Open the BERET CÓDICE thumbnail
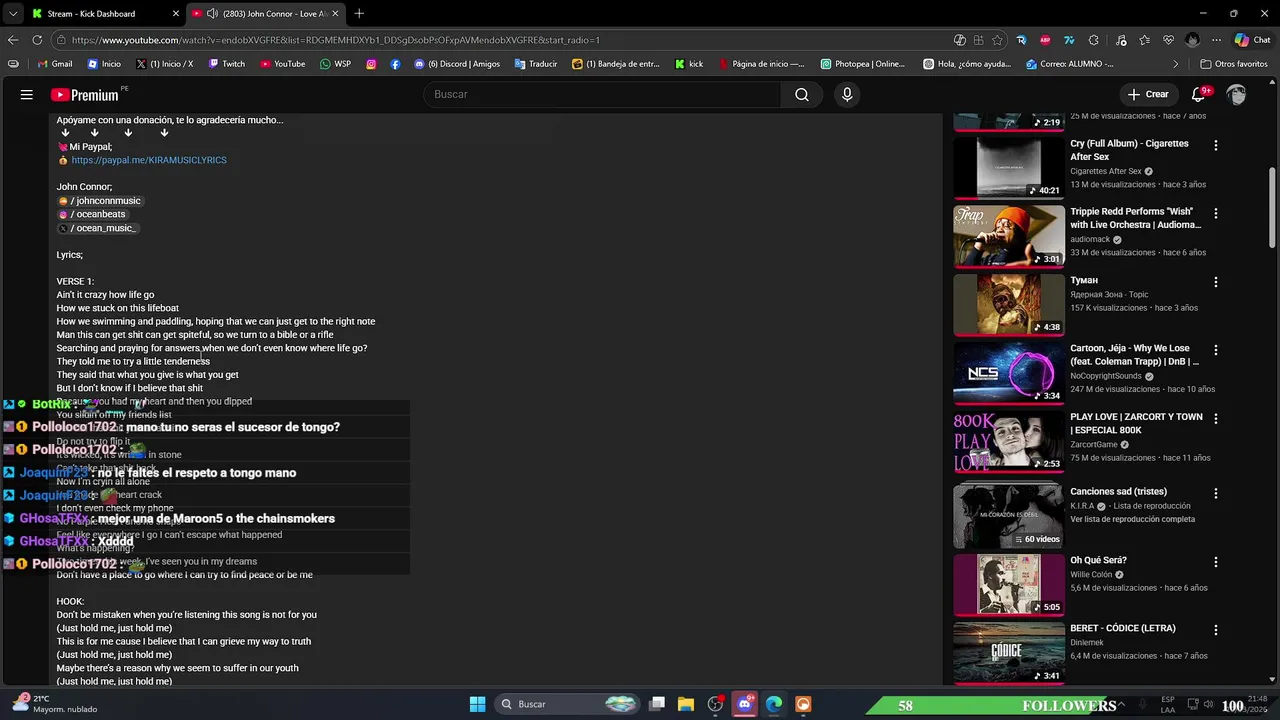The width and height of the screenshot is (1280, 720). (1009, 653)
